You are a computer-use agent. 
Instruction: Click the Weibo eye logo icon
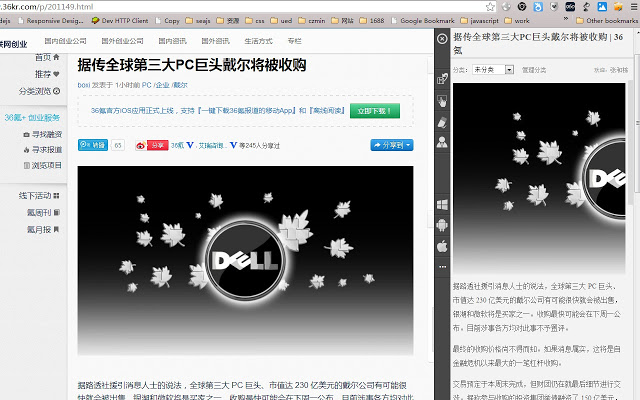(x=141, y=145)
